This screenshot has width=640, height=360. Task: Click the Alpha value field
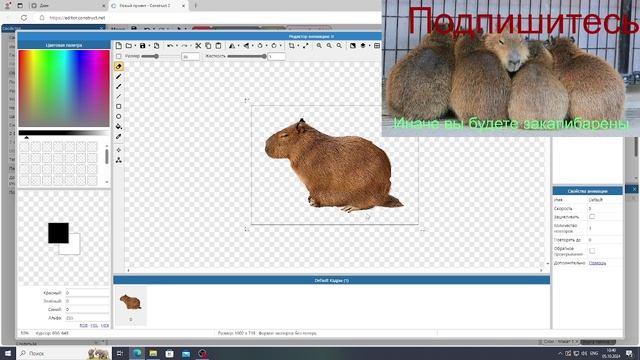point(87,318)
